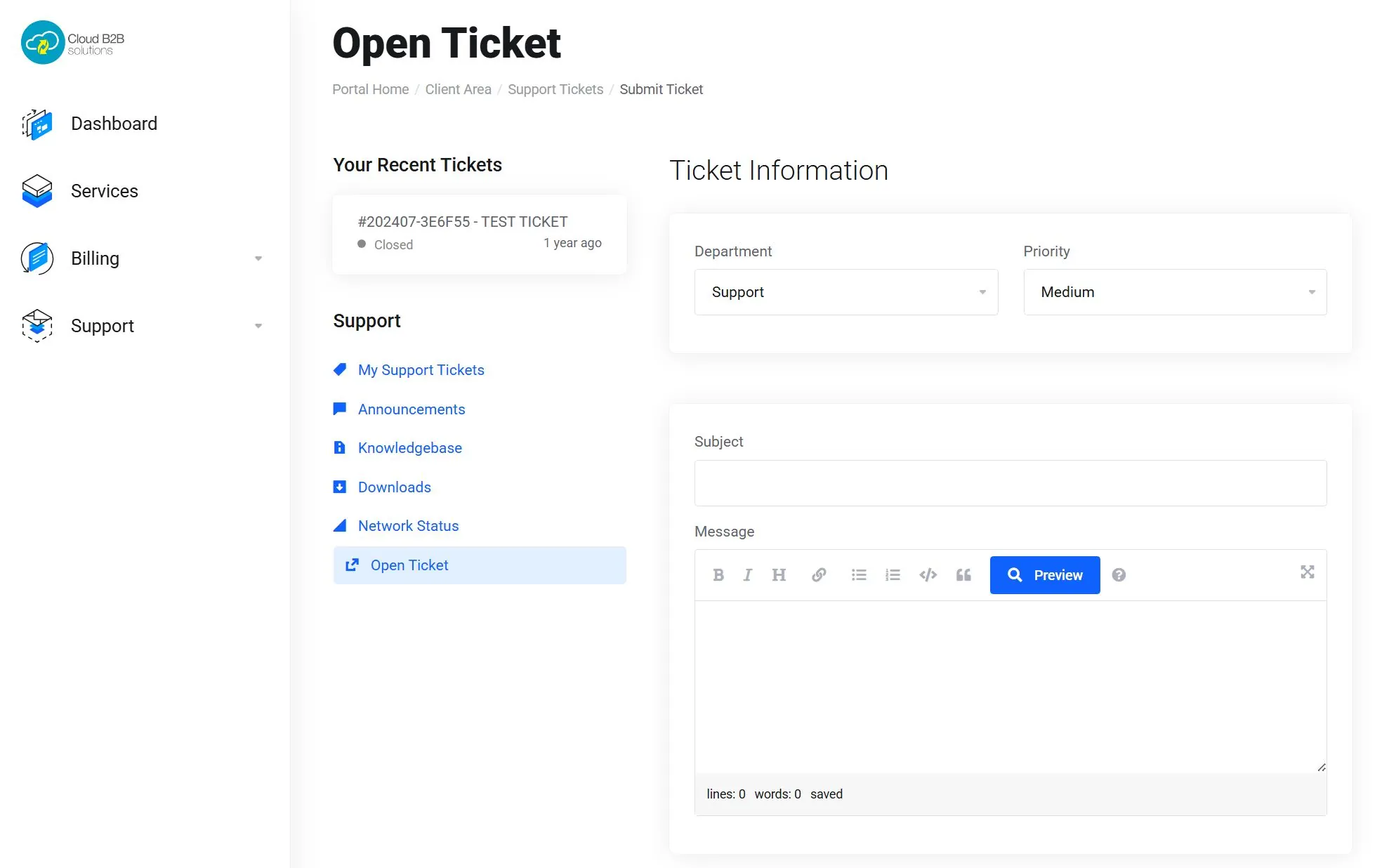Click the Dashboard sidebar icon

coord(37,124)
